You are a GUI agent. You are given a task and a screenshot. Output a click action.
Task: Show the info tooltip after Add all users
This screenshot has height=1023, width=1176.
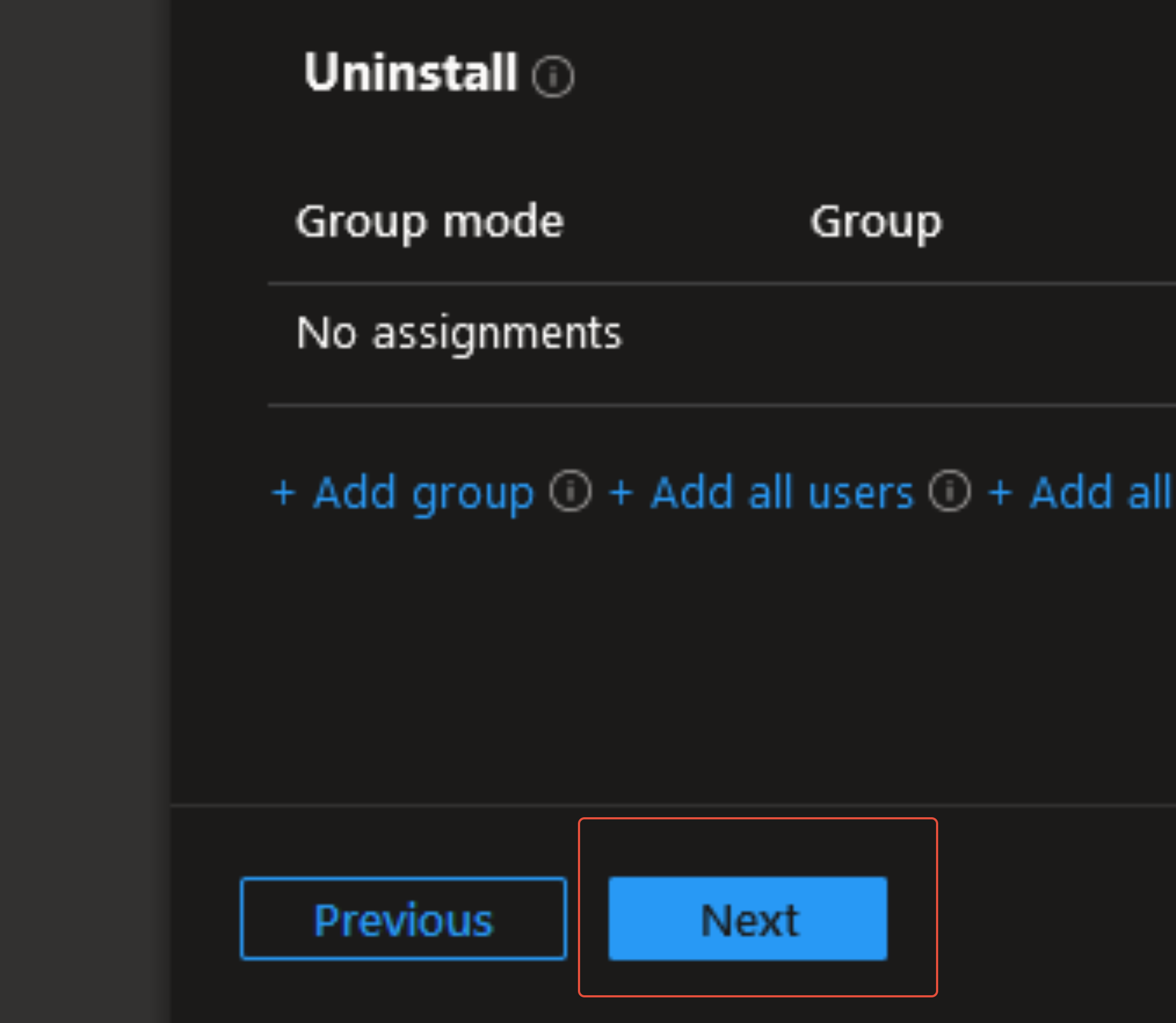[949, 491]
